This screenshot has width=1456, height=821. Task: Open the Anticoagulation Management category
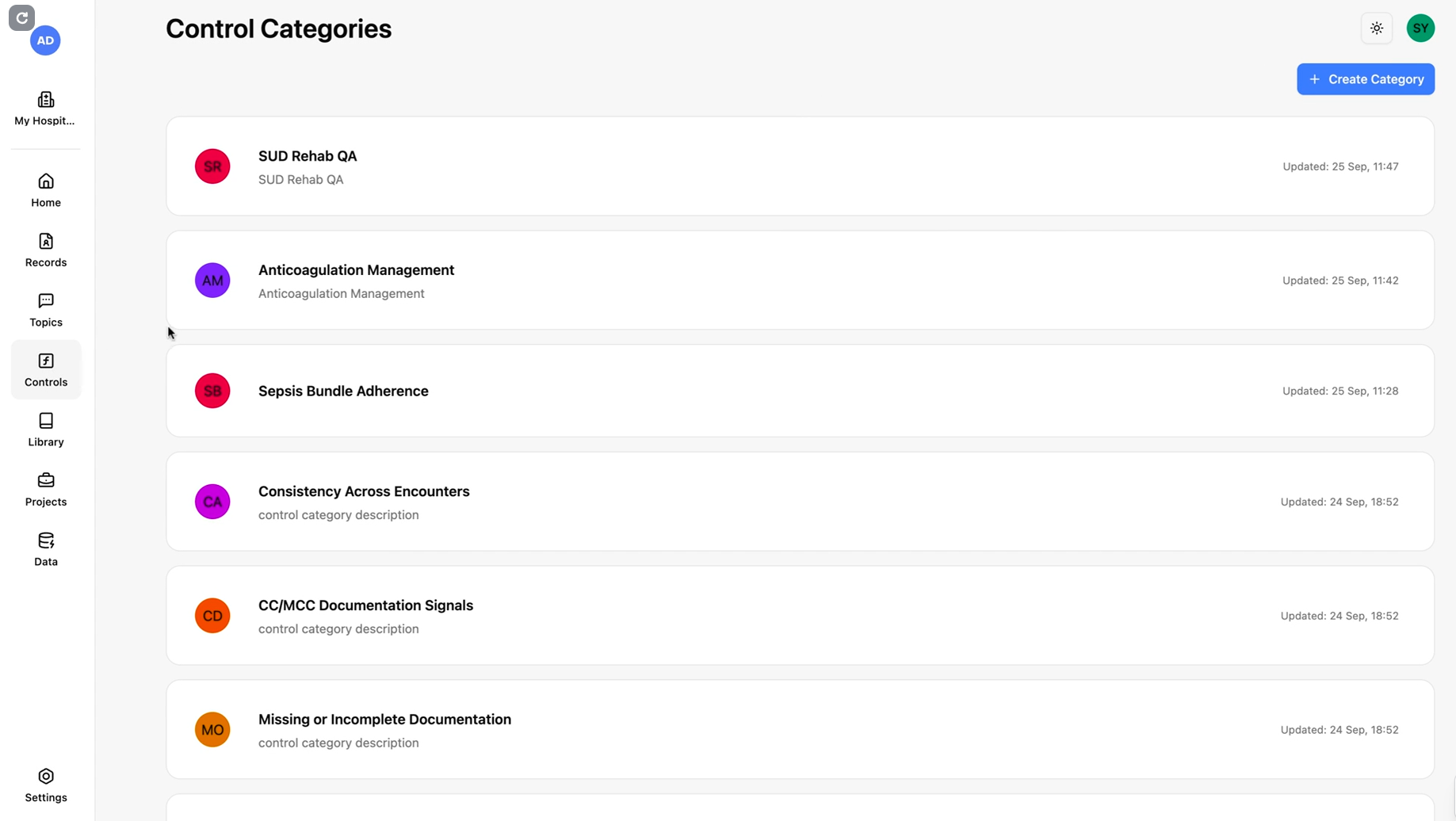pos(356,270)
